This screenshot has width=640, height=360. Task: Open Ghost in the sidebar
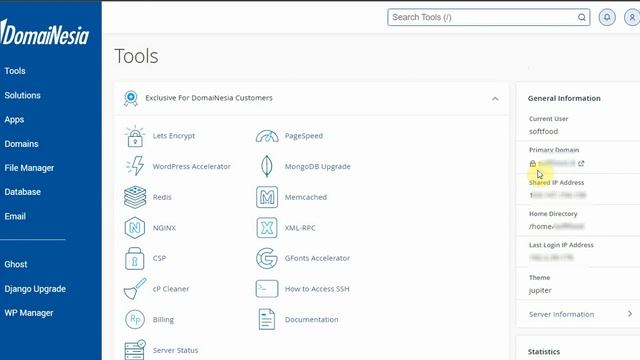click(x=16, y=264)
